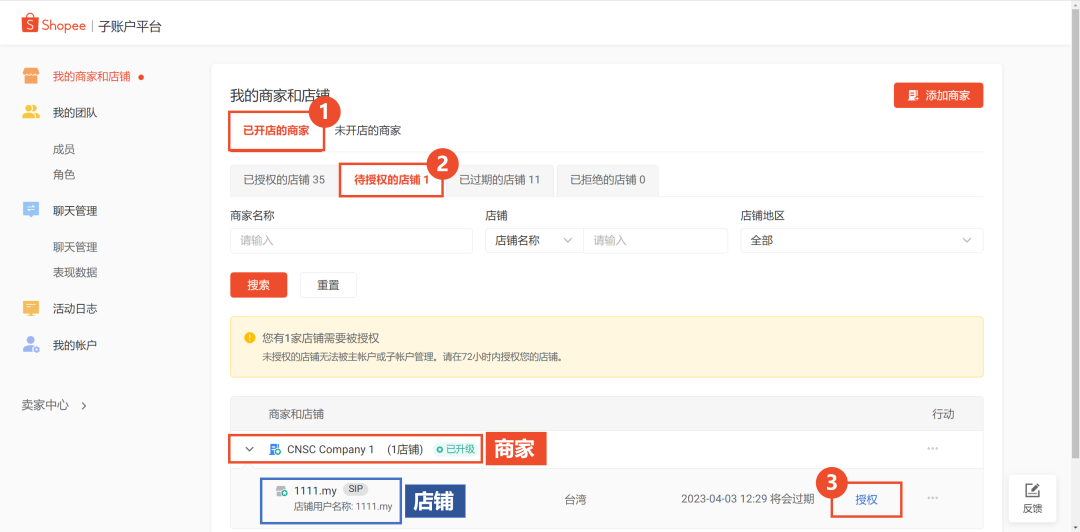Viewport: 1080px width, 532px height.
Task: Click the 授权 link for 1111.my
Action: pyautogui.click(x=866, y=499)
